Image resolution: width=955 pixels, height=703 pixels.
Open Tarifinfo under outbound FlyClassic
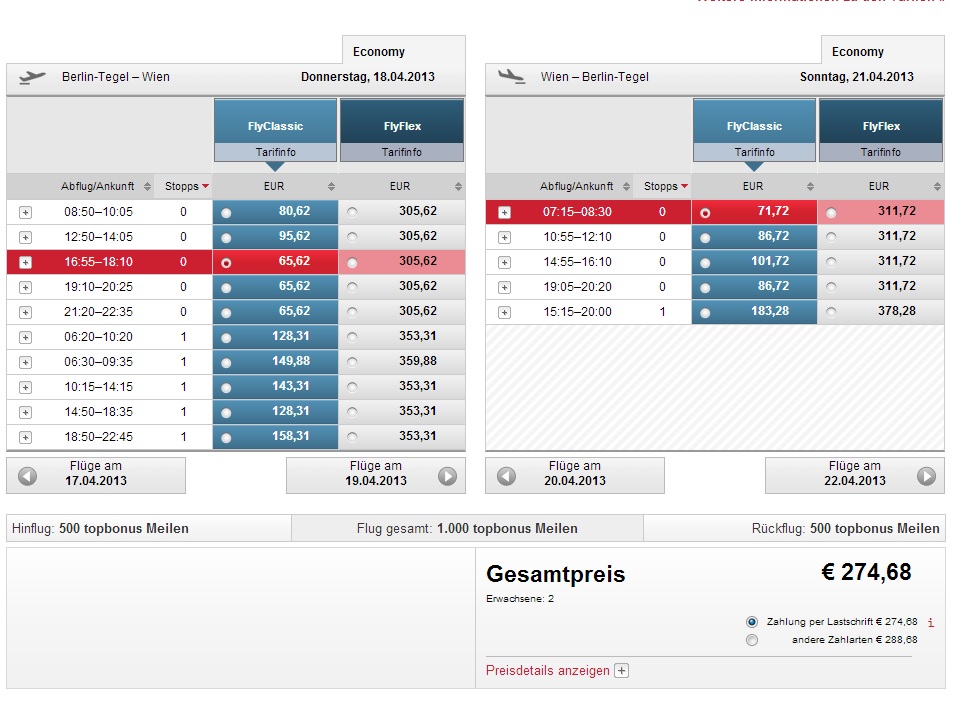tap(275, 153)
